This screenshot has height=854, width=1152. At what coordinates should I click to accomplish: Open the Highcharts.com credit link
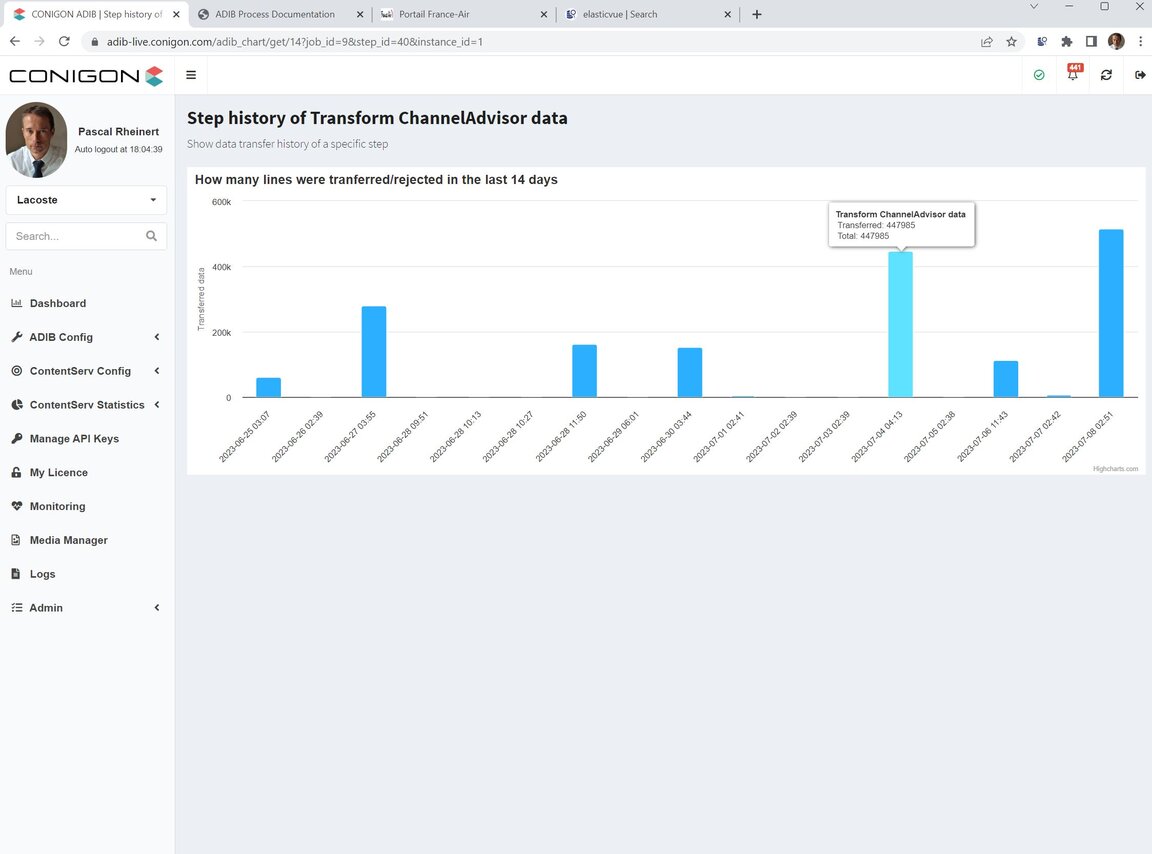click(x=1115, y=469)
